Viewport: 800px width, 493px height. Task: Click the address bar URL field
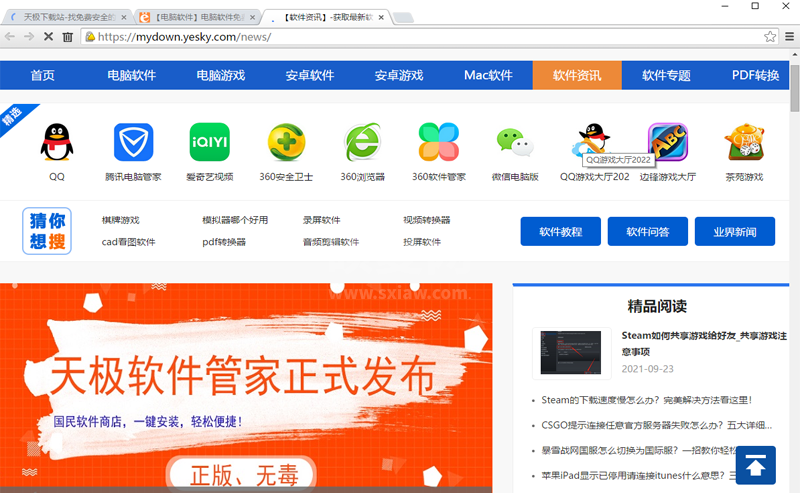pyautogui.click(x=429, y=37)
